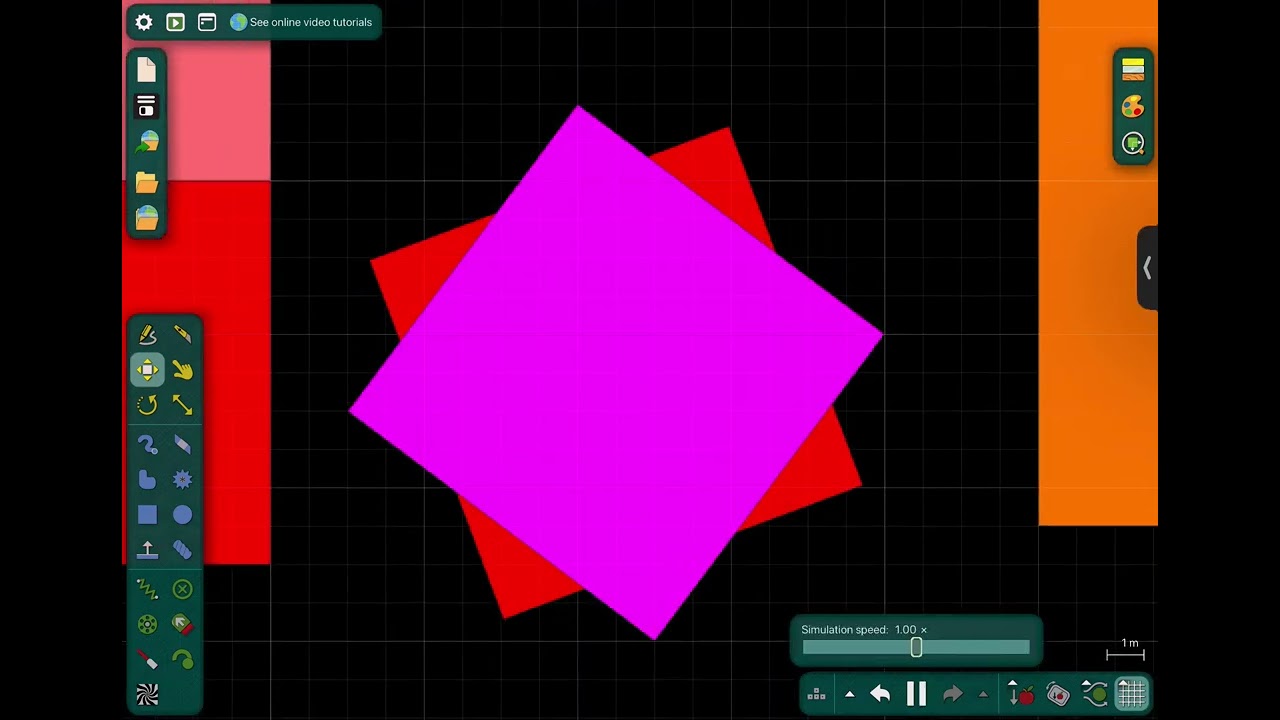
Task: Select the Plane tool
Action: [x=147, y=550]
